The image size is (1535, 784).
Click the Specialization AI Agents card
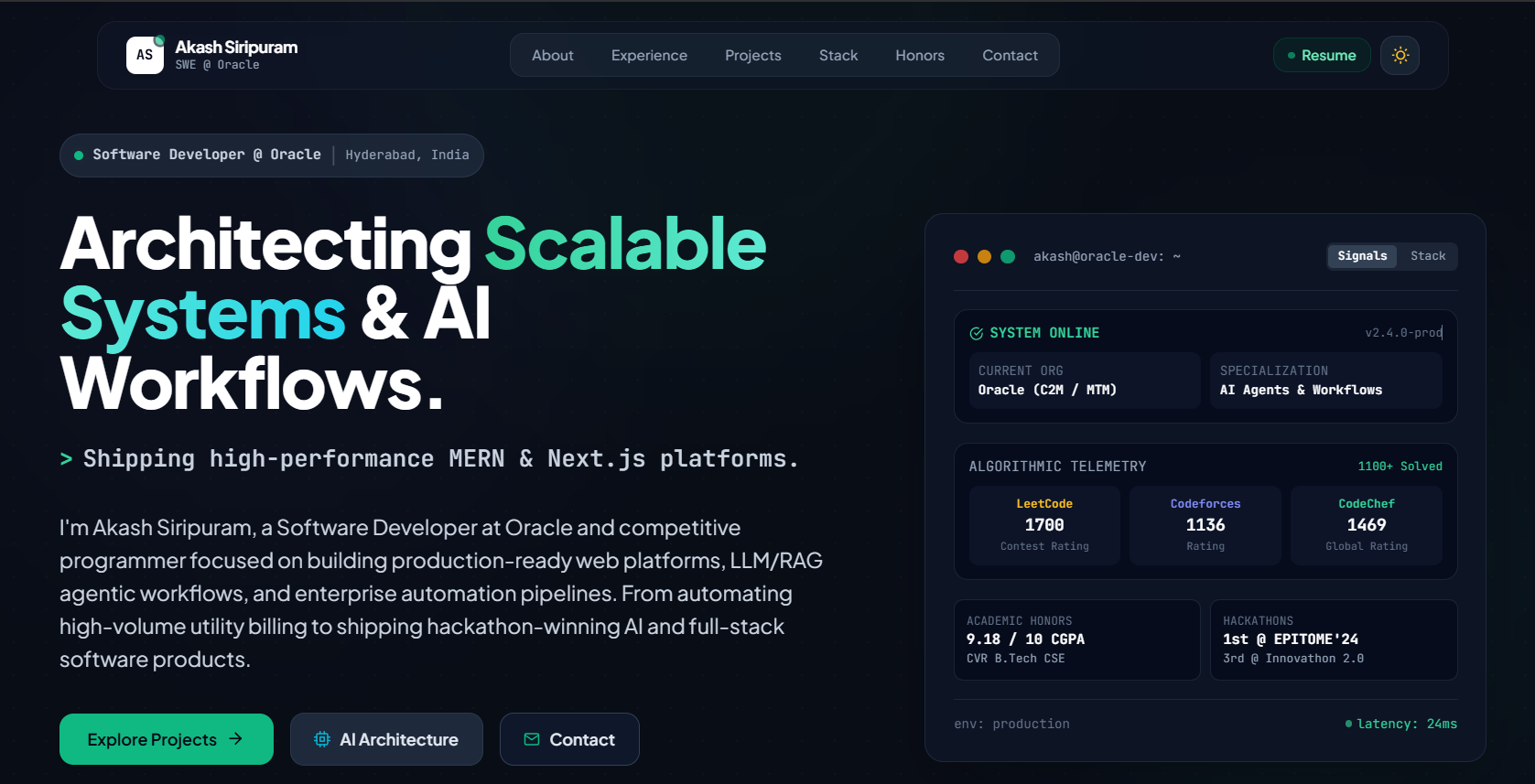pos(1326,381)
